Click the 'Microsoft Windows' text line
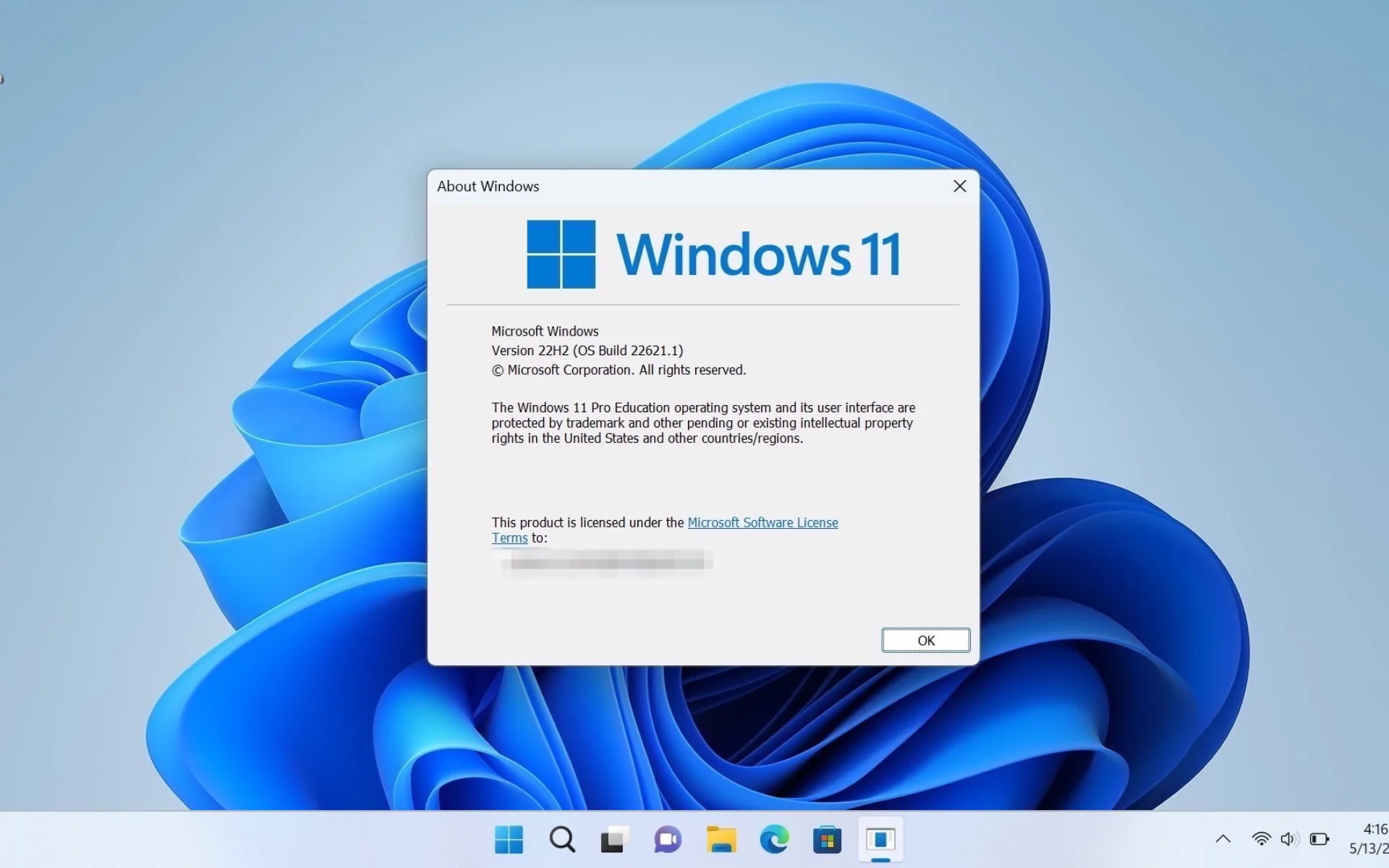 tap(545, 331)
